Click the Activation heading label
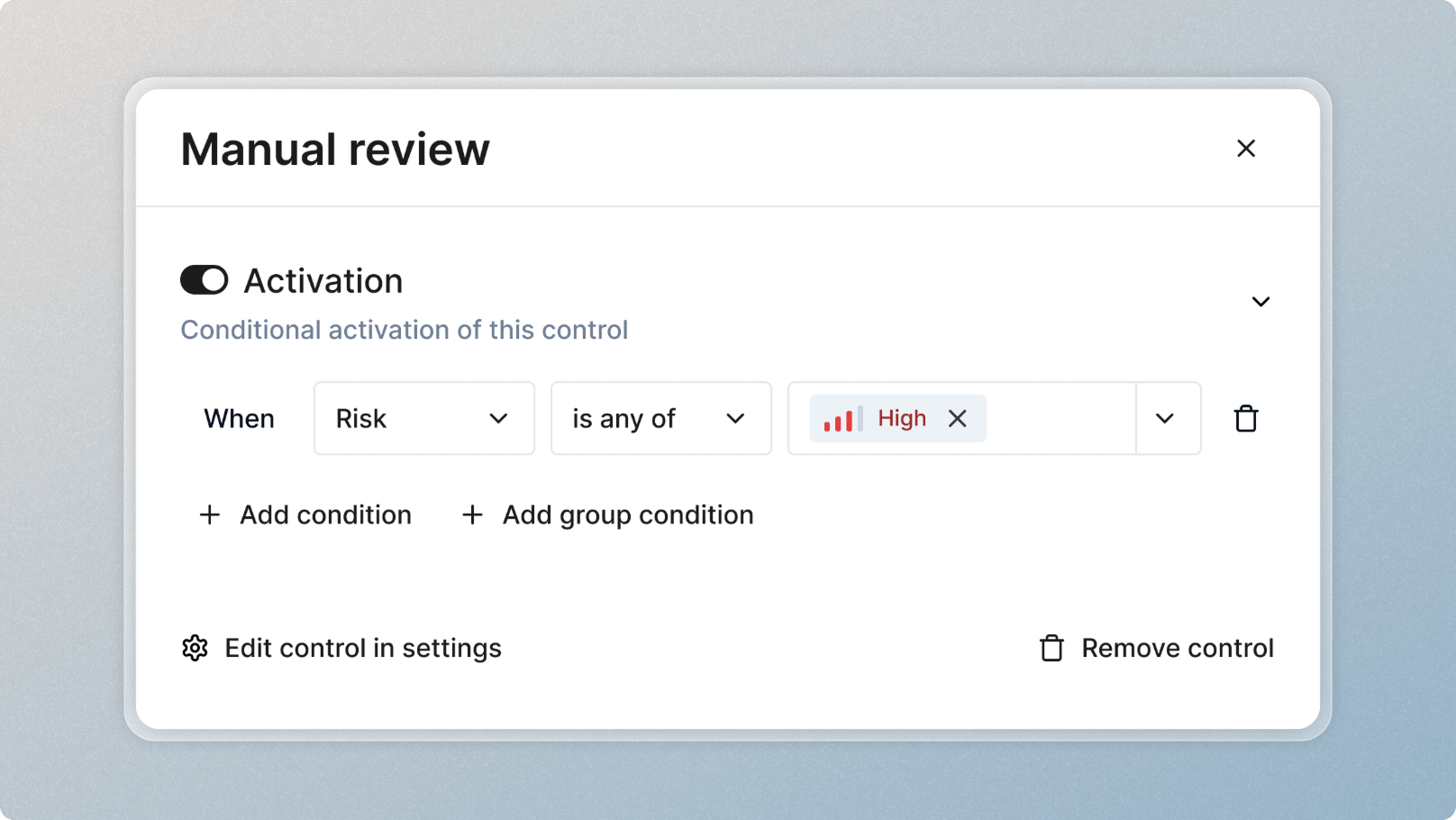Viewport: 1456px width, 820px height. (323, 281)
